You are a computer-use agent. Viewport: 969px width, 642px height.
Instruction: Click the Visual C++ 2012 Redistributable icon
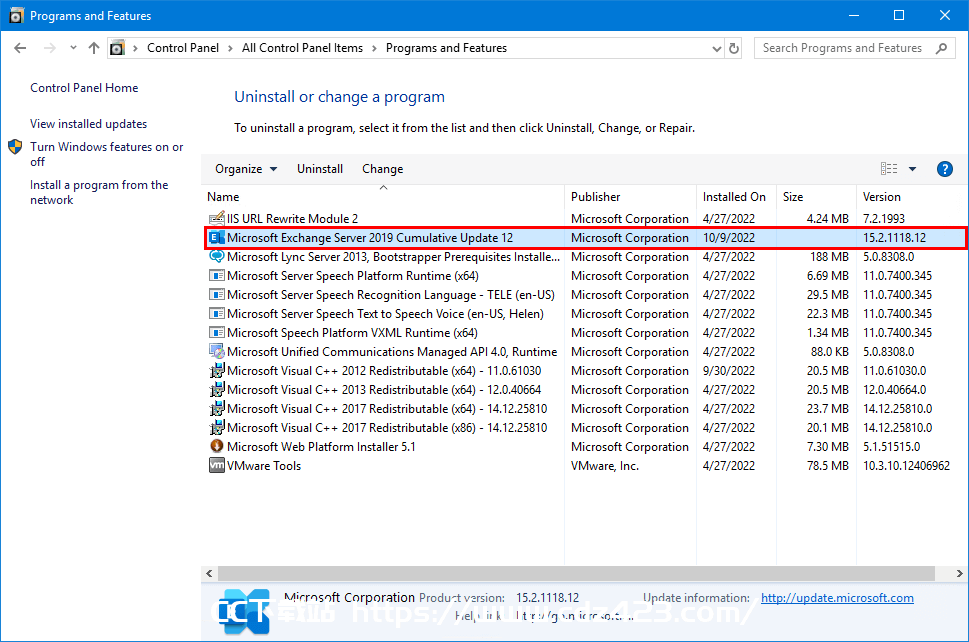tap(216, 371)
